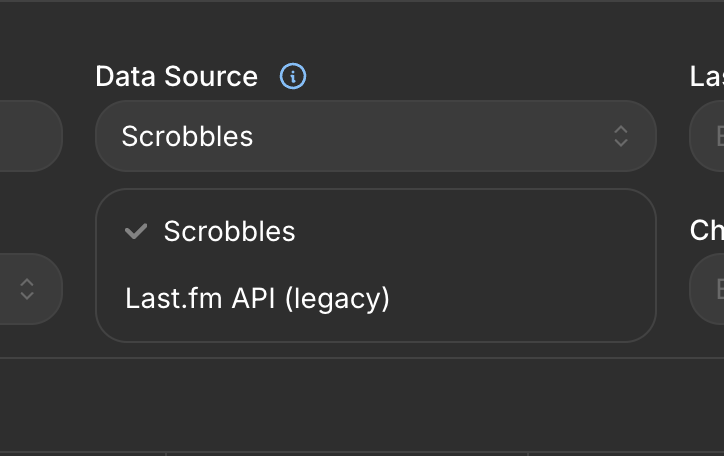Click the Data Source label text

click(176, 76)
